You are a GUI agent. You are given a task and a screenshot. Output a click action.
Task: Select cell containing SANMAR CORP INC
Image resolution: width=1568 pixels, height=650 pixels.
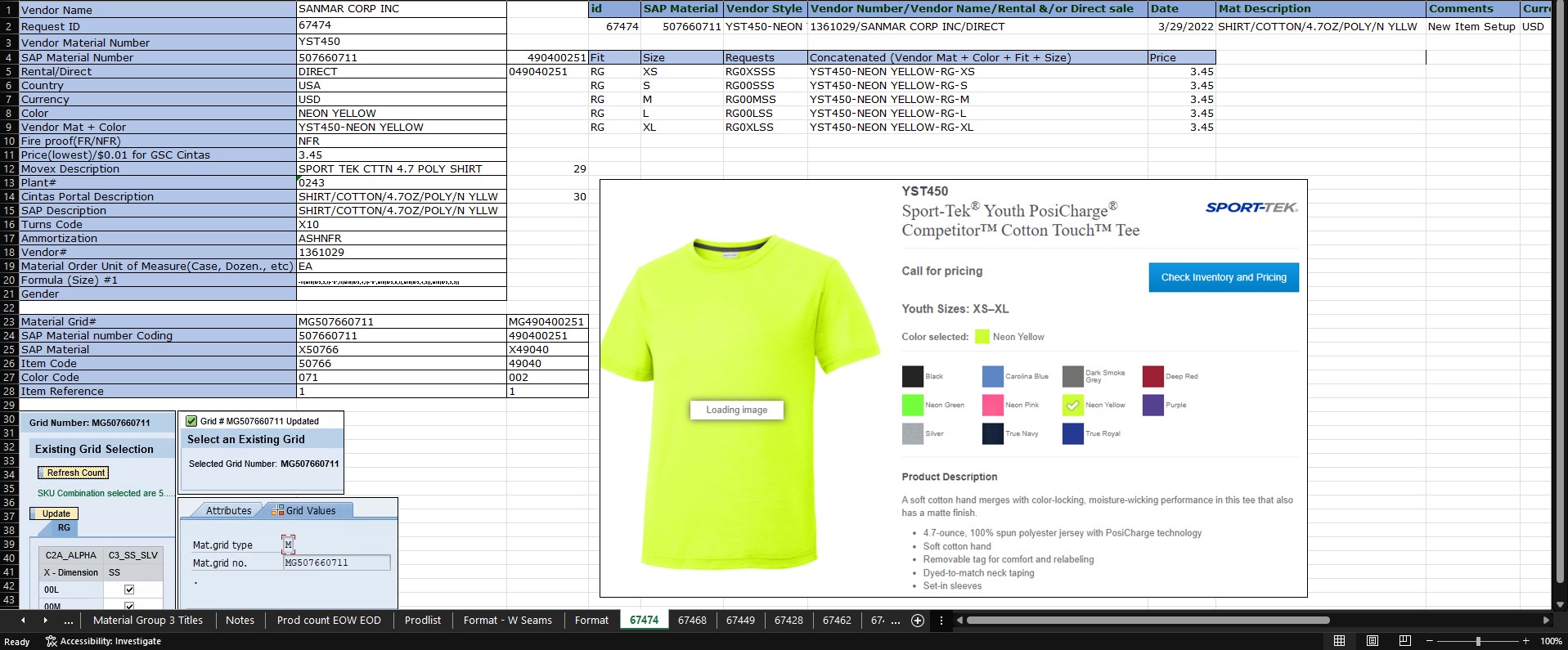[x=401, y=9]
